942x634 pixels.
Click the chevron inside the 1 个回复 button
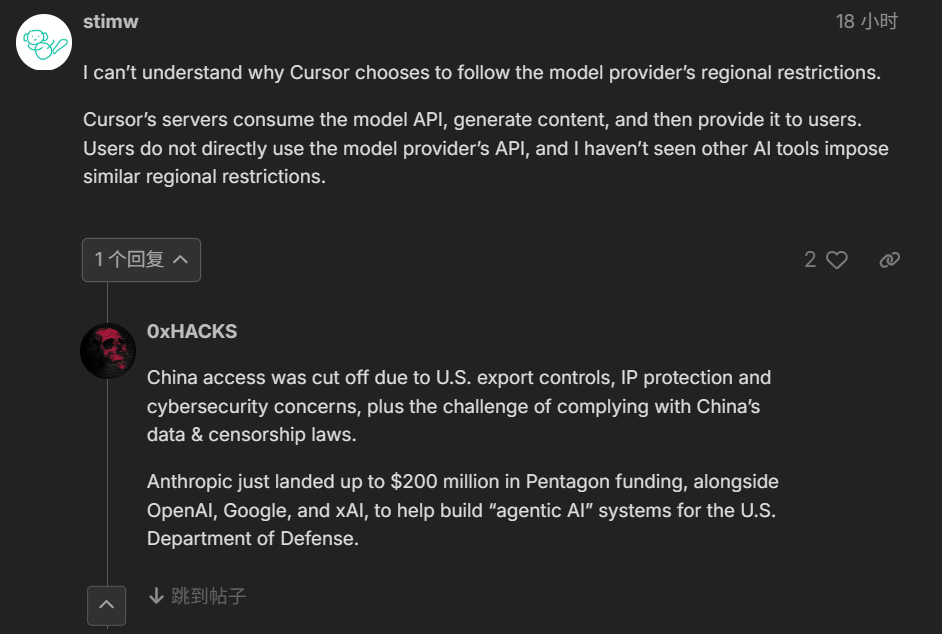180,260
